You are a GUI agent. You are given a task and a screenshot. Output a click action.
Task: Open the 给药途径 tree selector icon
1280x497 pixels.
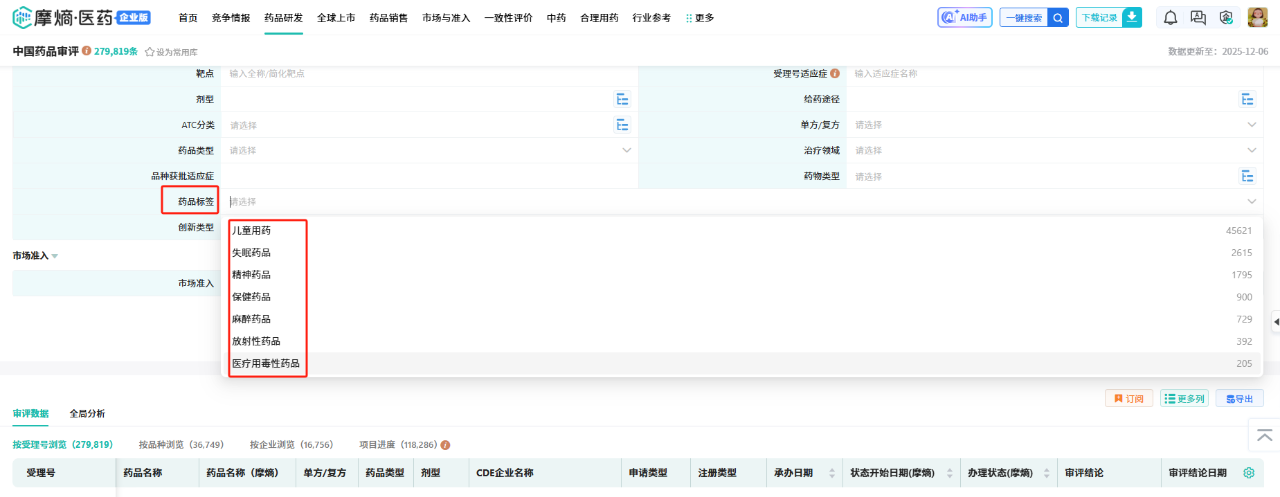[x=1248, y=99]
